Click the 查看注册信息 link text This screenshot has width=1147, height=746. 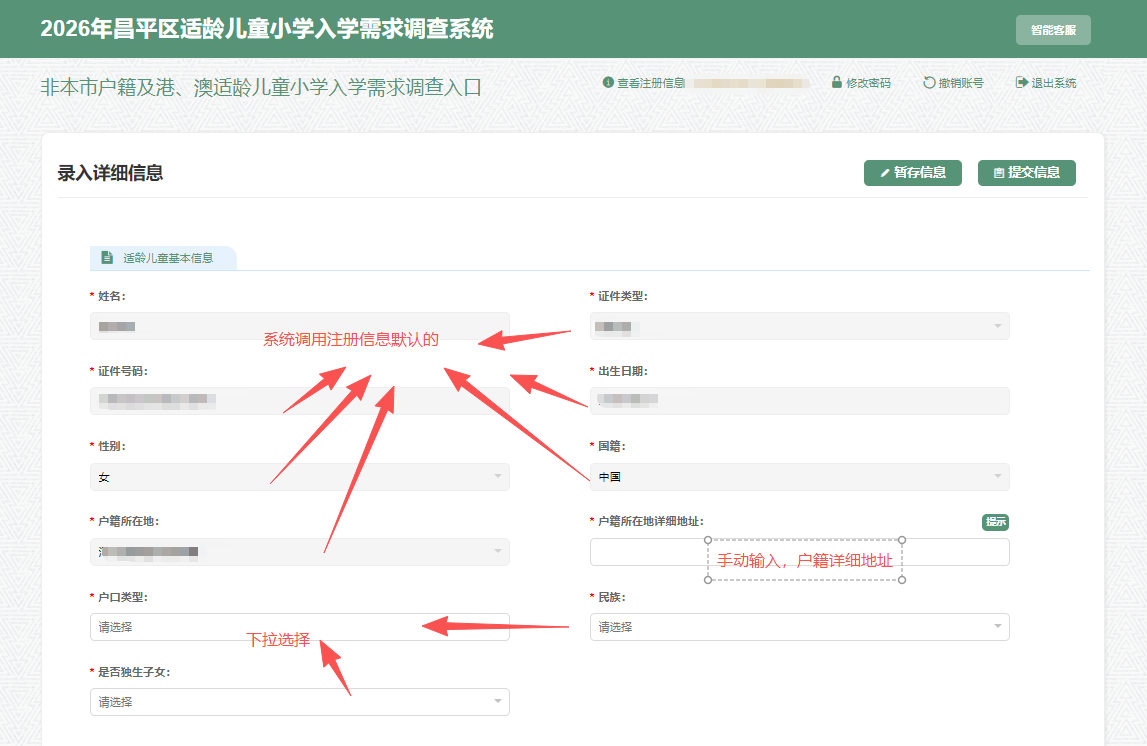coord(651,83)
